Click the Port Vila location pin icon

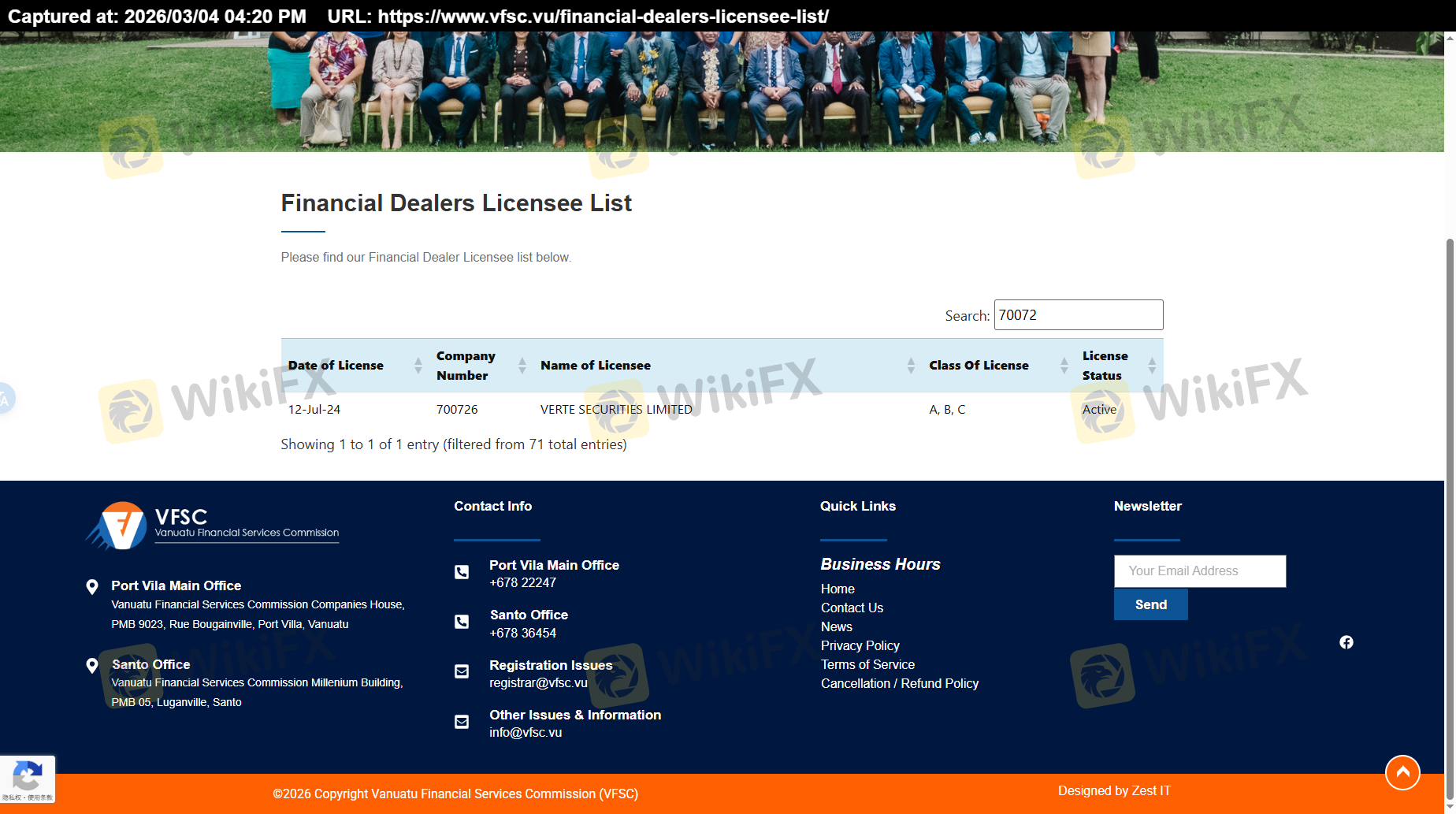(x=92, y=586)
